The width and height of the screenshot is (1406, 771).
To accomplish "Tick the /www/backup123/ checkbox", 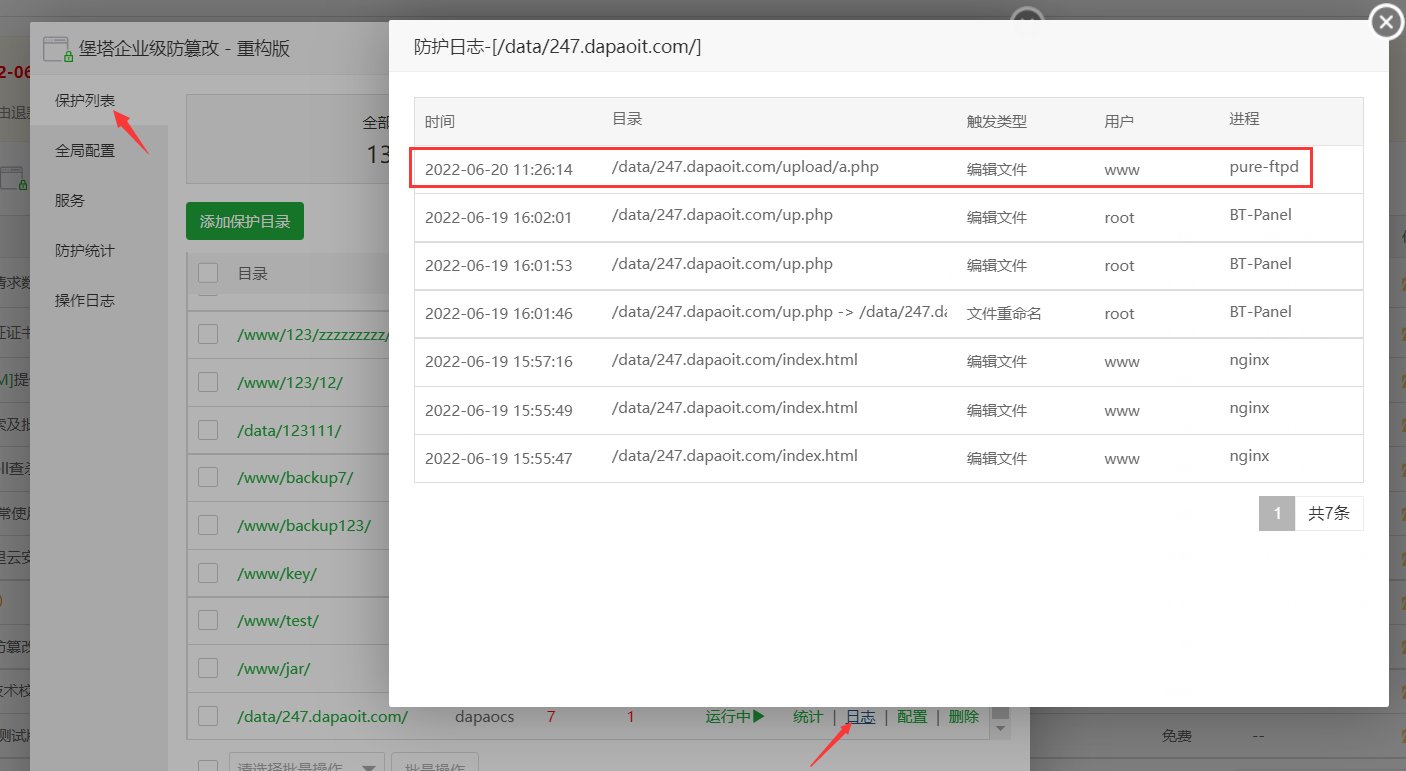I will pos(208,525).
